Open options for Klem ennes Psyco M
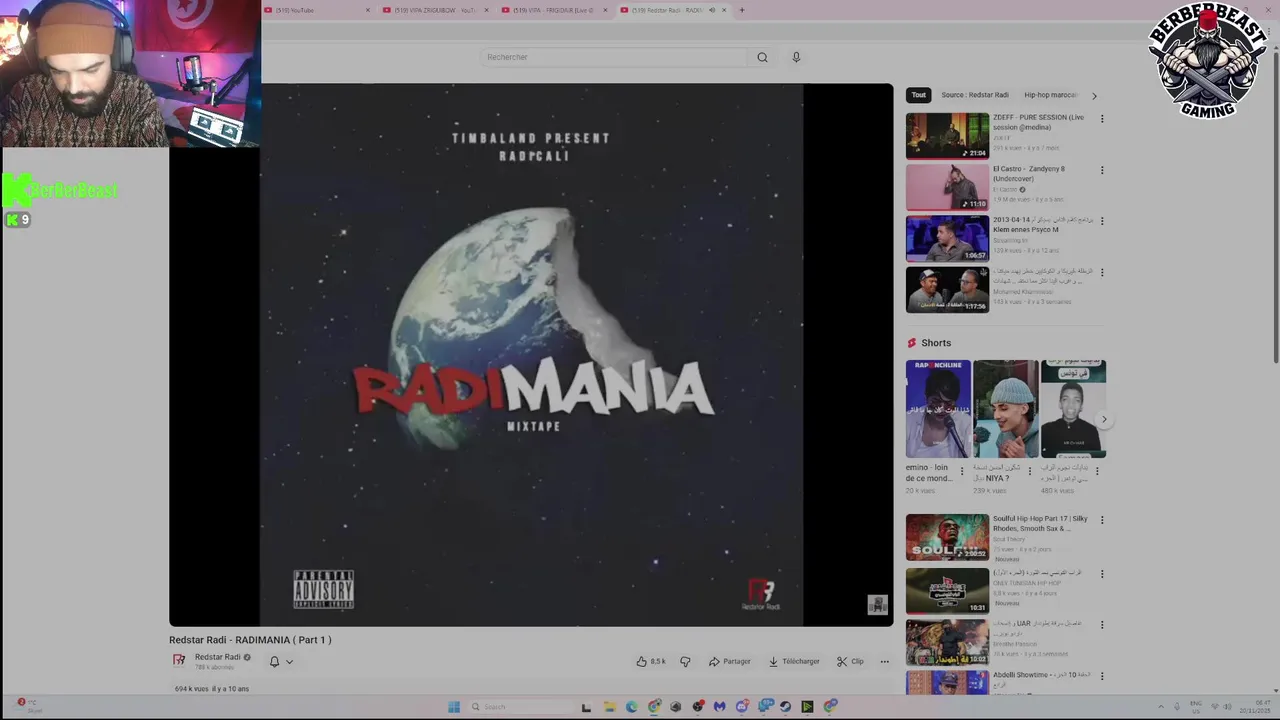Screen dimensions: 1280x720 click(x=1102, y=220)
